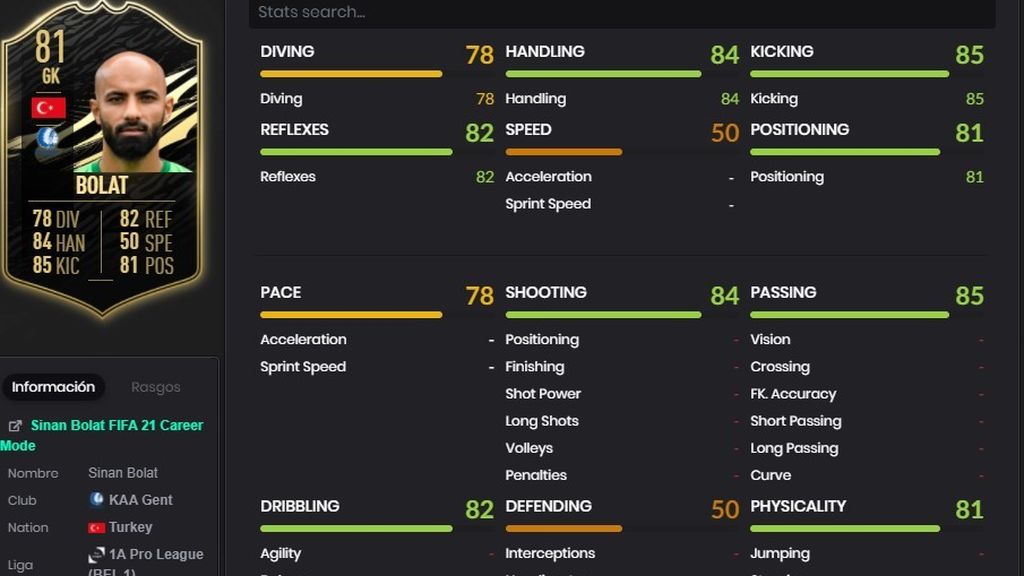The height and width of the screenshot is (576, 1024).
Task: Click the club crest on the player card
Action: (47, 138)
